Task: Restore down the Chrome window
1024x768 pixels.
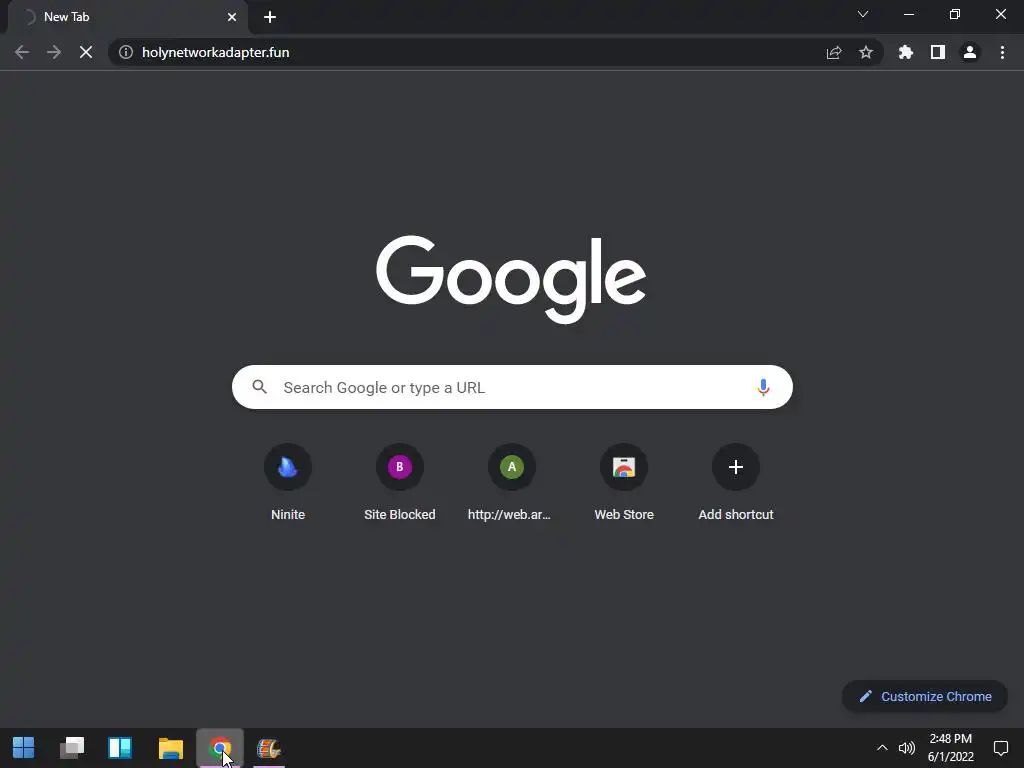Action: (x=955, y=14)
